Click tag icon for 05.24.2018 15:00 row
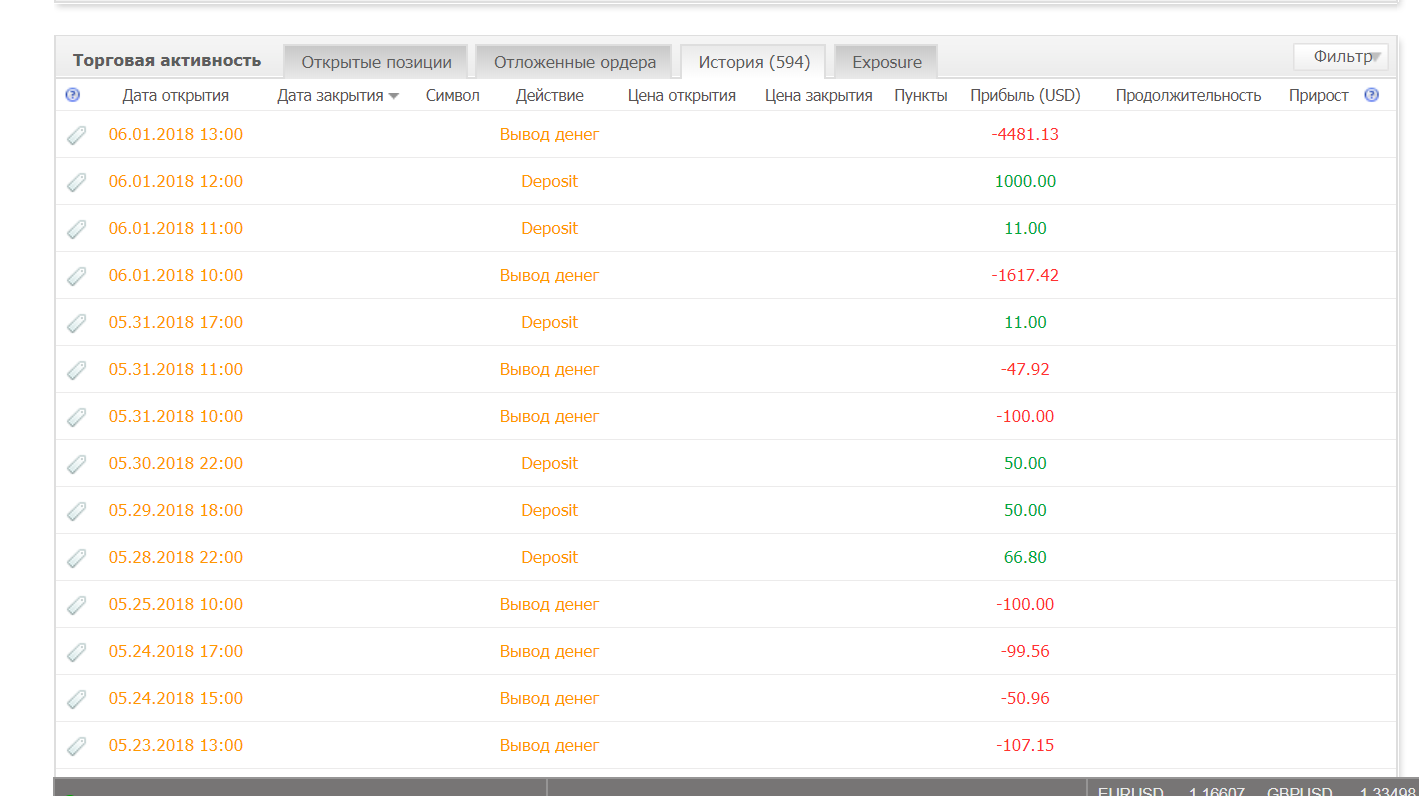Image resolution: width=1419 pixels, height=796 pixels. click(76, 699)
